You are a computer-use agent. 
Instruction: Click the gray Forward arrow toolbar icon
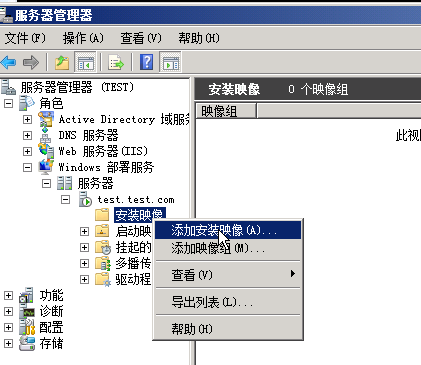click(x=31, y=62)
